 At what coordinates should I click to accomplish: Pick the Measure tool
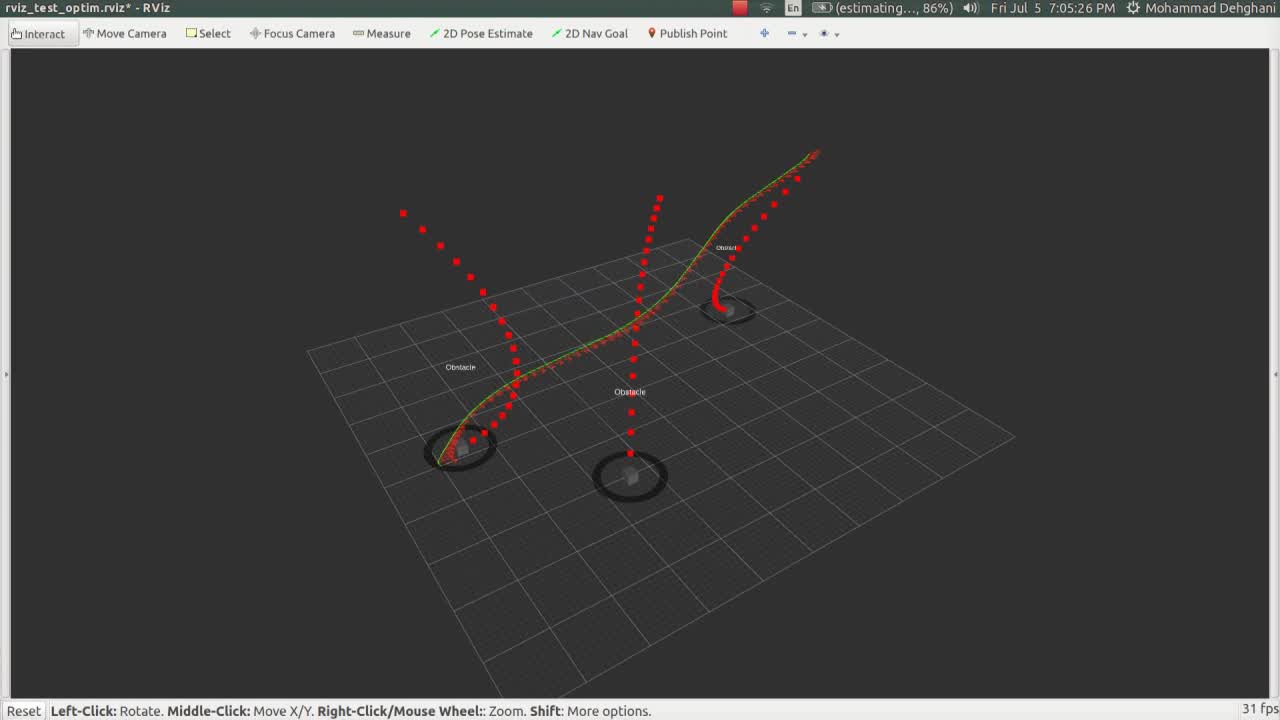coord(381,33)
